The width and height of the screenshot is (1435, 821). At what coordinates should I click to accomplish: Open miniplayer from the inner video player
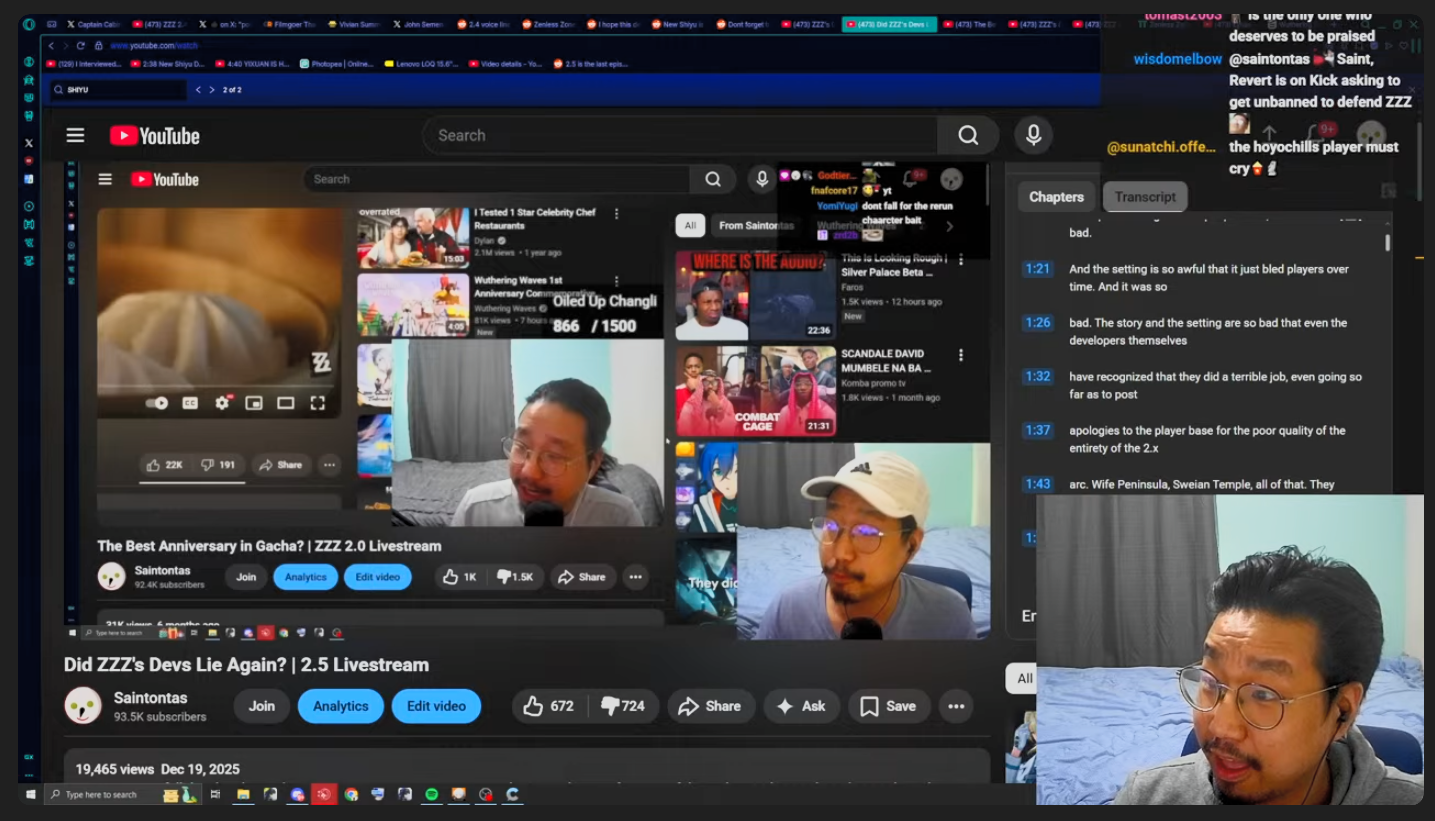pos(254,403)
